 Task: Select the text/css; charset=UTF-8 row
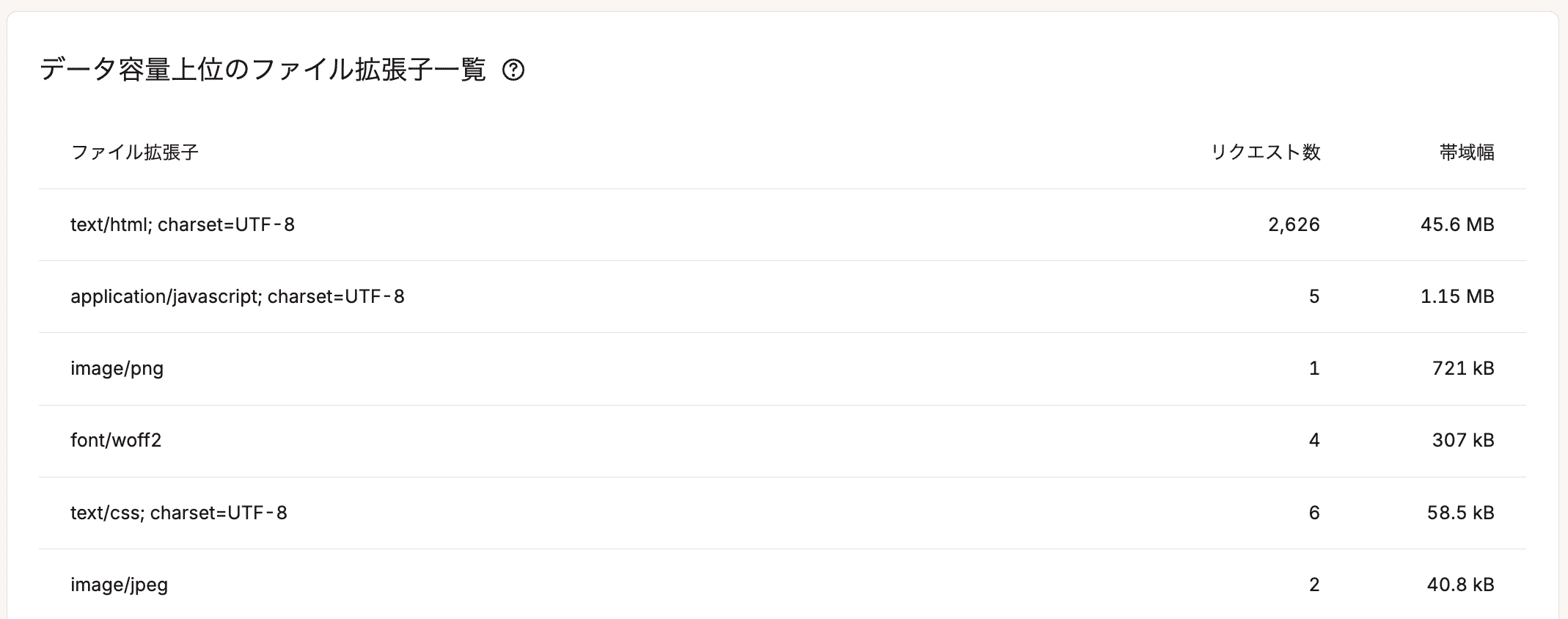pos(783,513)
